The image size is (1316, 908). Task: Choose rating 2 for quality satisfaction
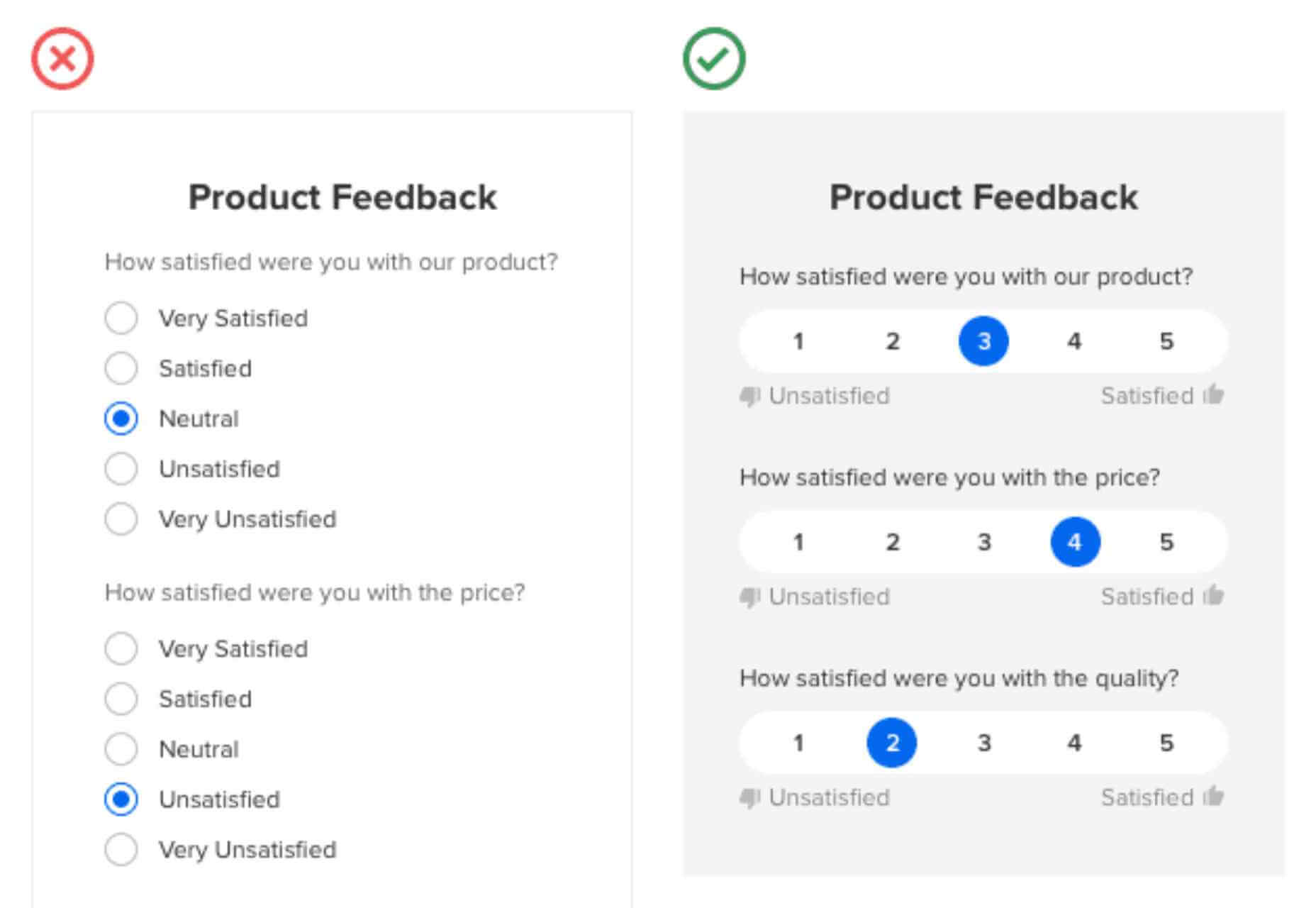(891, 743)
